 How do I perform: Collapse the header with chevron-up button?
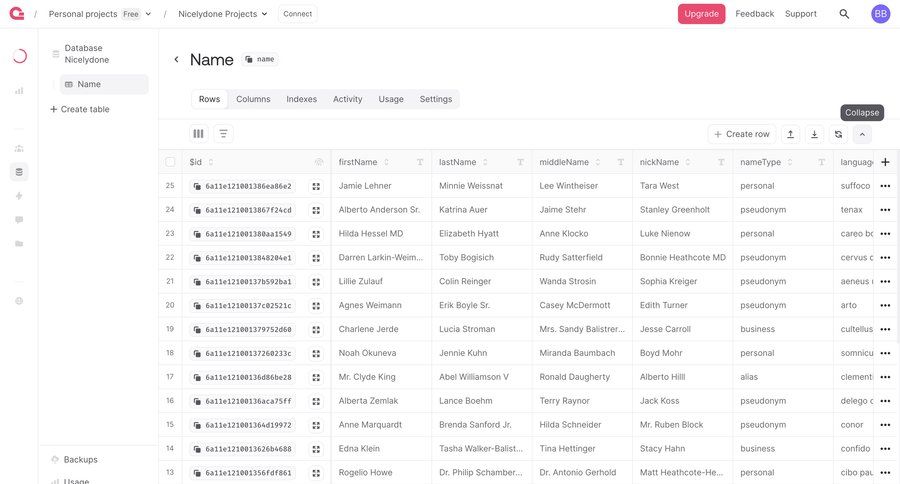click(x=862, y=134)
